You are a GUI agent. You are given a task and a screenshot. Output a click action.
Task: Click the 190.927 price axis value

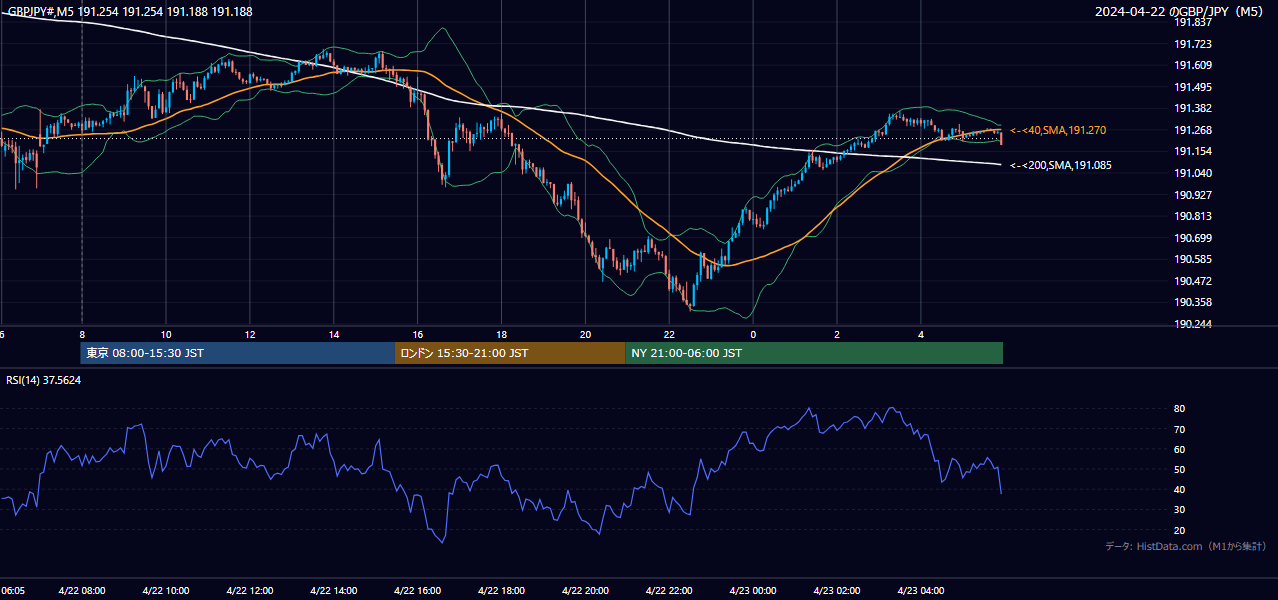point(1192,195)
